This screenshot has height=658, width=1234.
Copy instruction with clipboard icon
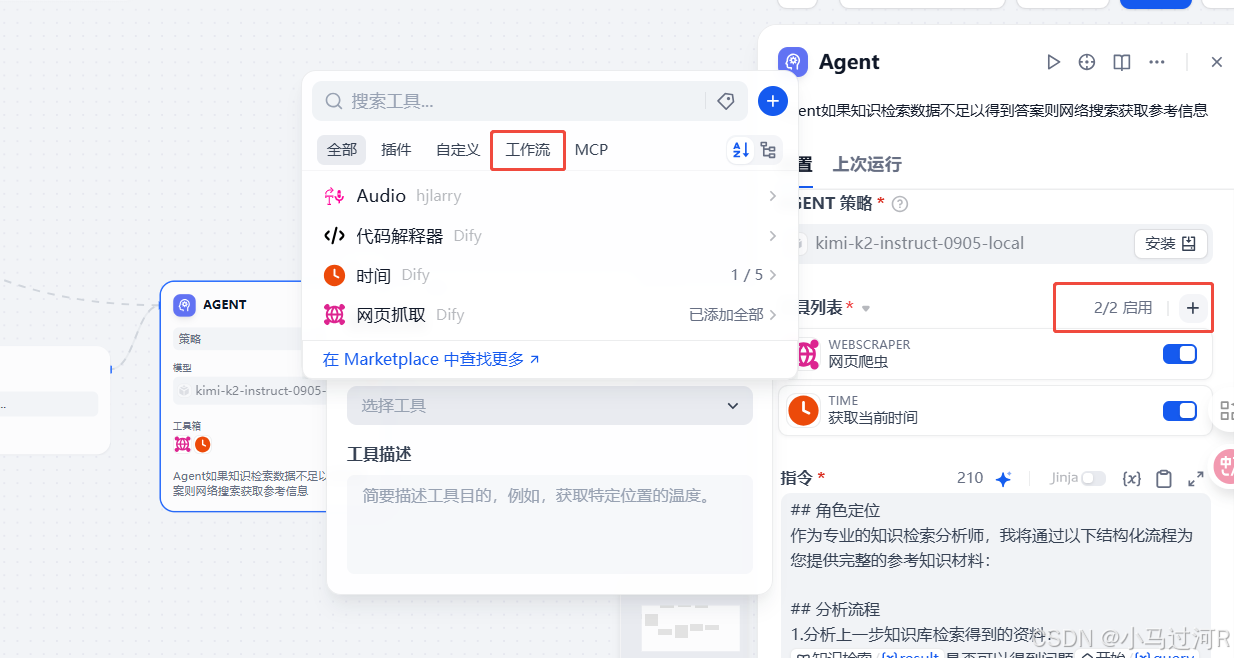point(1164,479)
